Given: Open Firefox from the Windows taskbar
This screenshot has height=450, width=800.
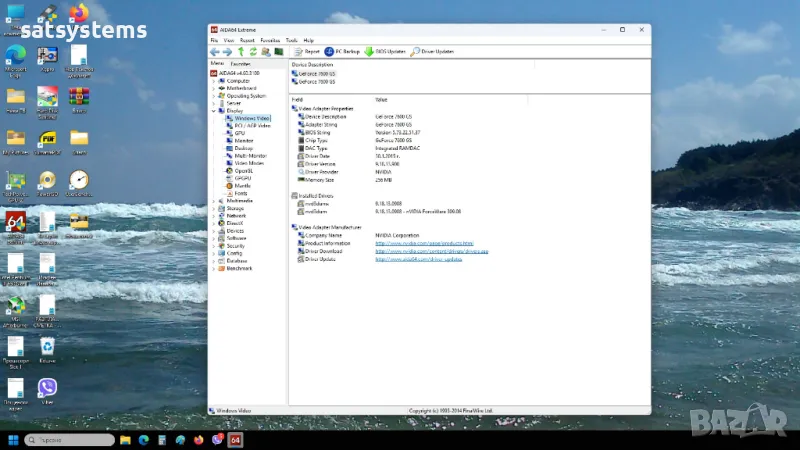Looking at the screenshot, I should point(198,439).
